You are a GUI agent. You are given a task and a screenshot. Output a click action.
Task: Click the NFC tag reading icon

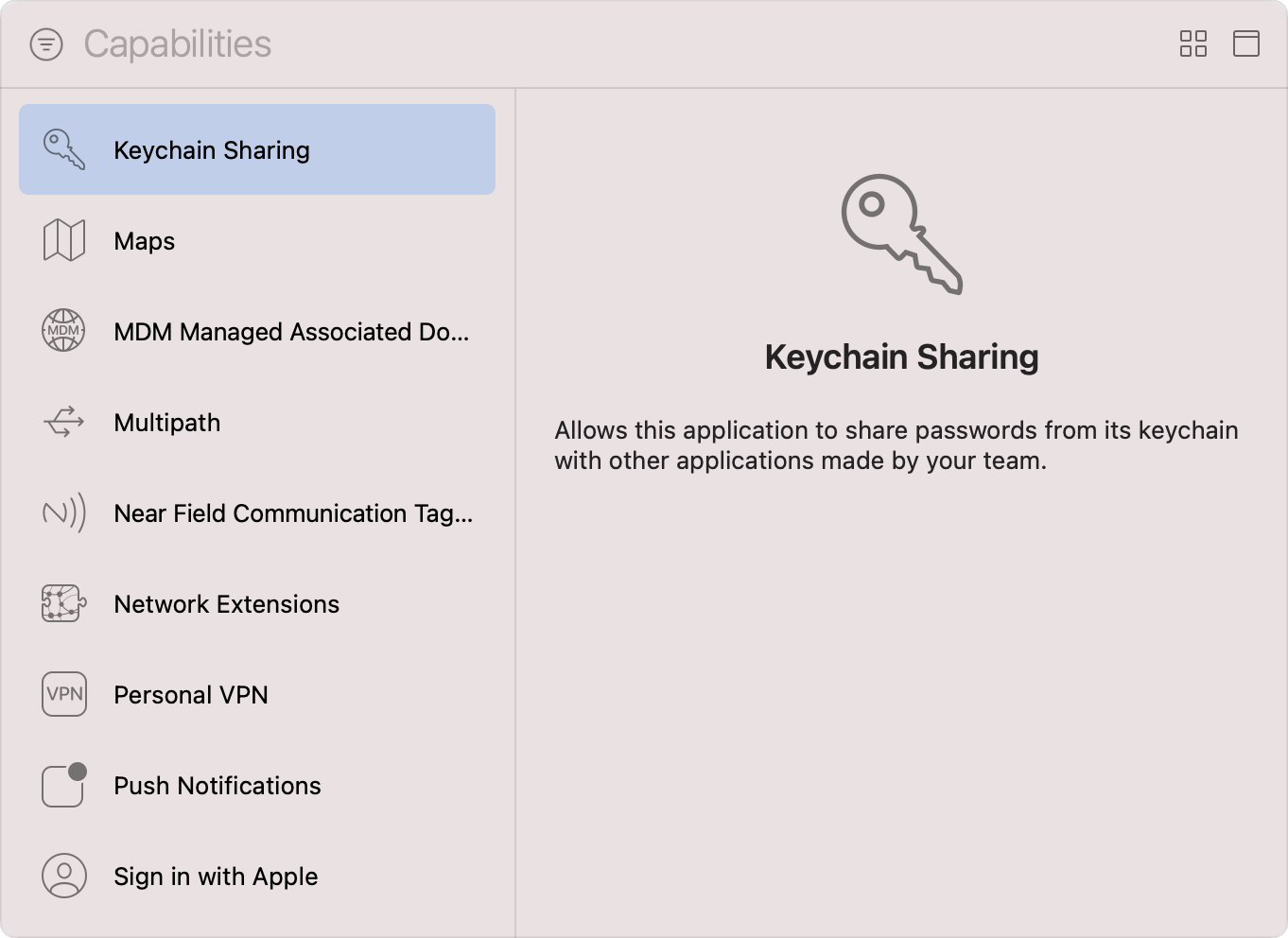point(62,512)
